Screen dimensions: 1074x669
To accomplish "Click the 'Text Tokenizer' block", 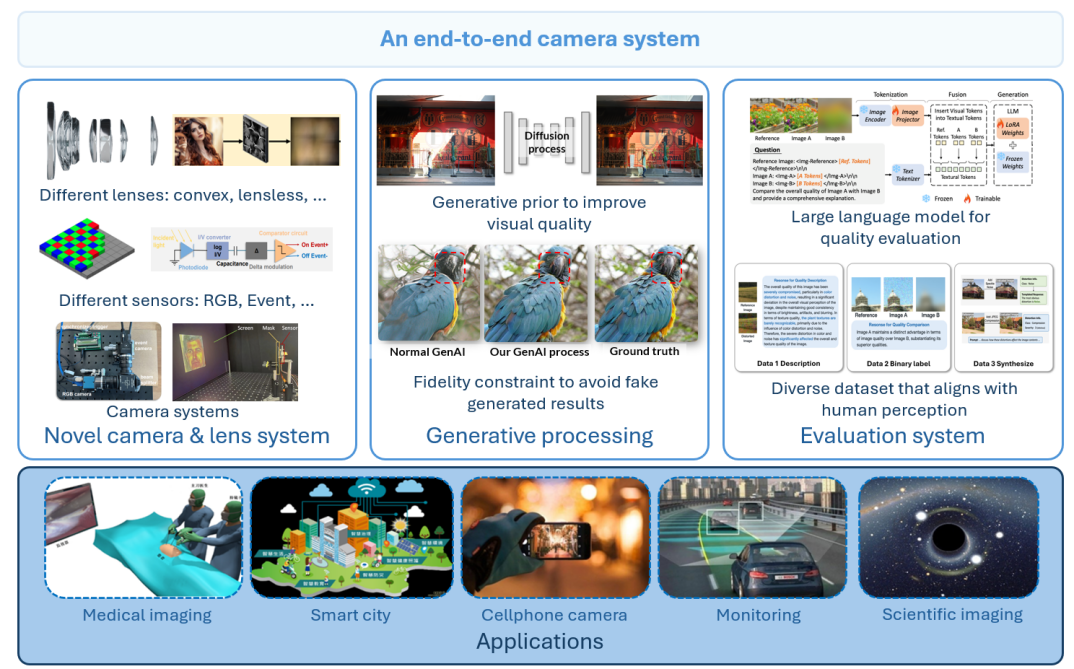I will pos(907,175).
